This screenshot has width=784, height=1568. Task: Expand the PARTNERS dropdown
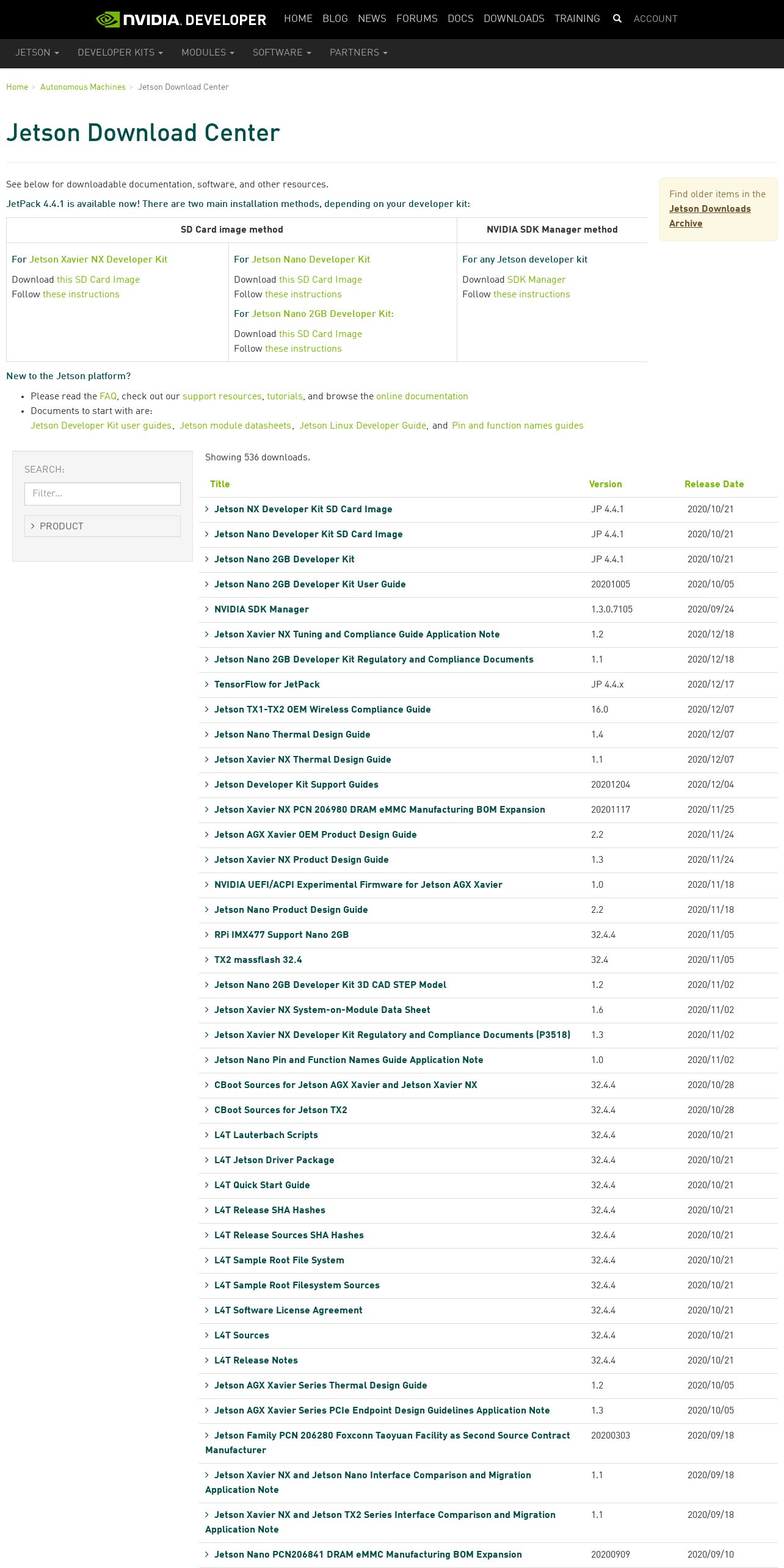358,53
